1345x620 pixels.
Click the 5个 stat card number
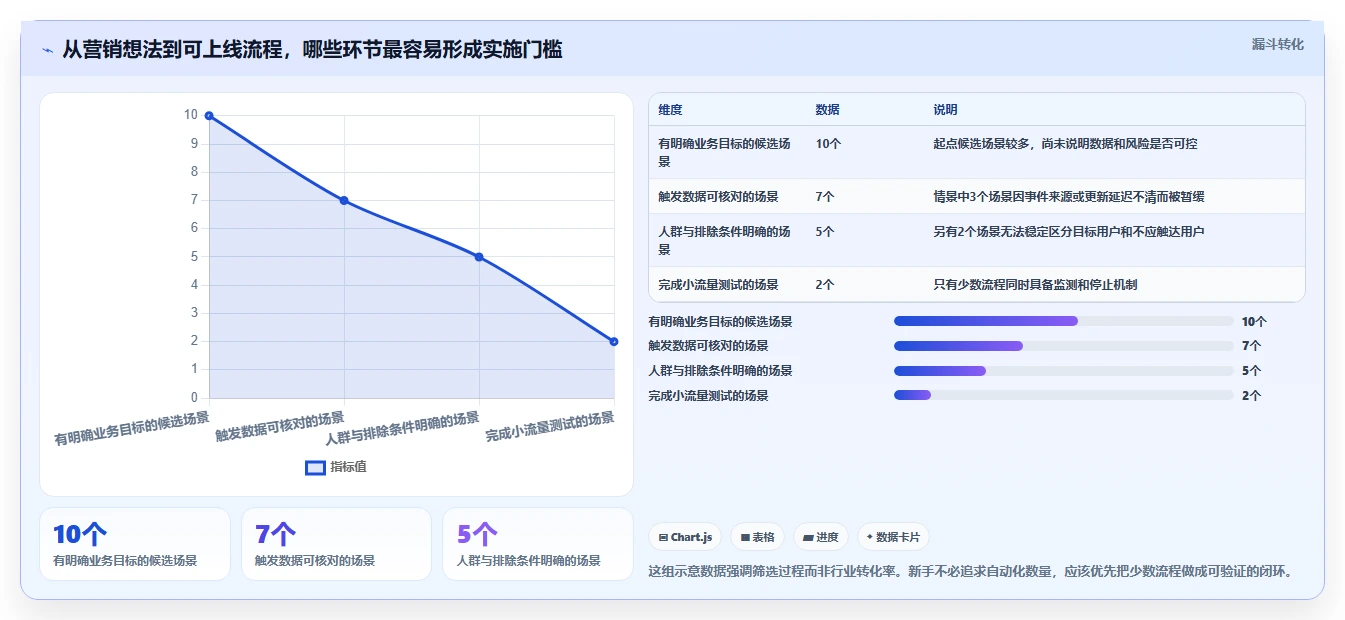click(477, 534)
